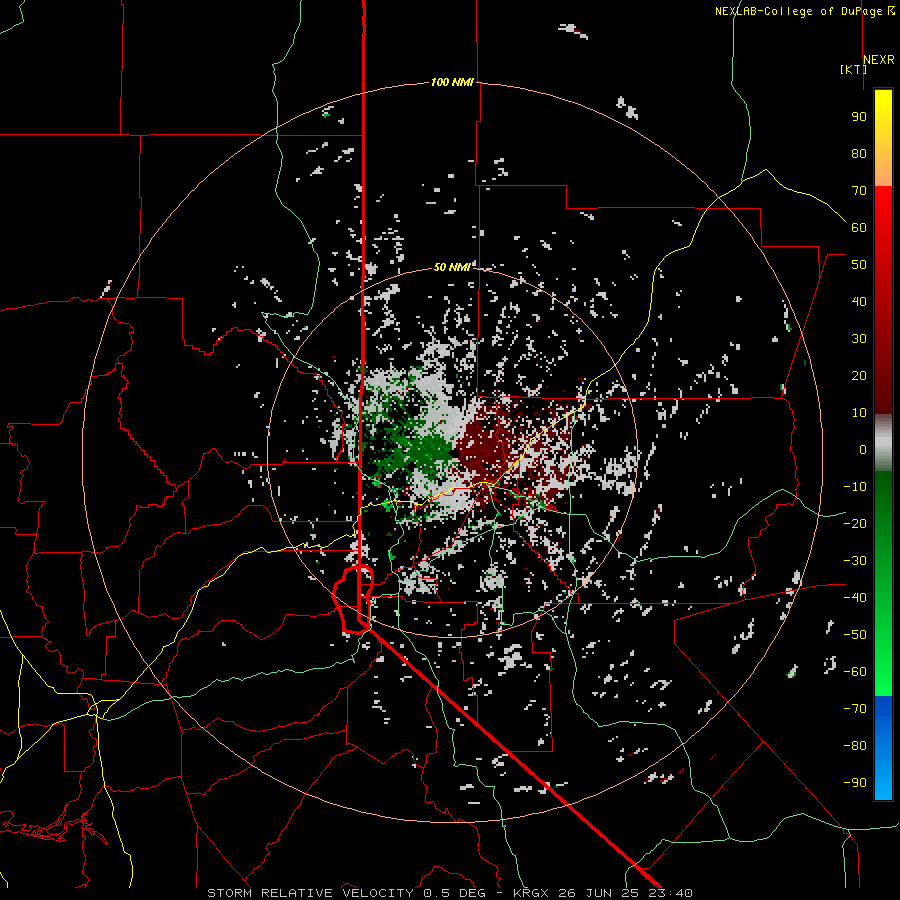Click the 40 value on the velocity scale
The image size is (900, 900).
[x=859, y=301]
